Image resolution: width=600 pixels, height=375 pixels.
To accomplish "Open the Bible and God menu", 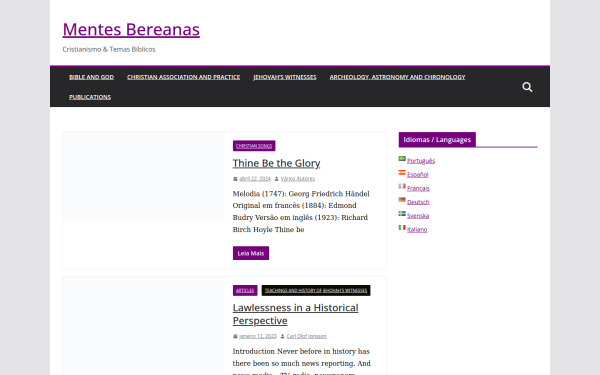I will pyautogui.click(x=91, y=77).
